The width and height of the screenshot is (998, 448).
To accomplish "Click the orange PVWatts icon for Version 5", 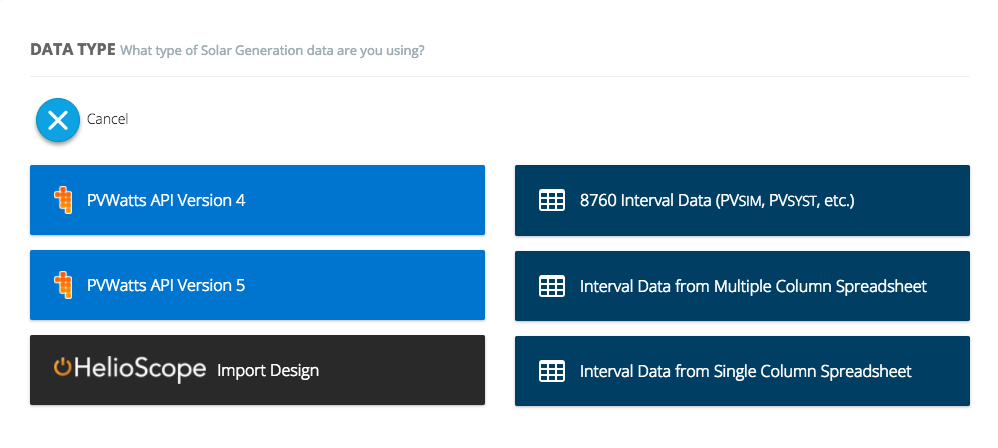I will [62, 285].
